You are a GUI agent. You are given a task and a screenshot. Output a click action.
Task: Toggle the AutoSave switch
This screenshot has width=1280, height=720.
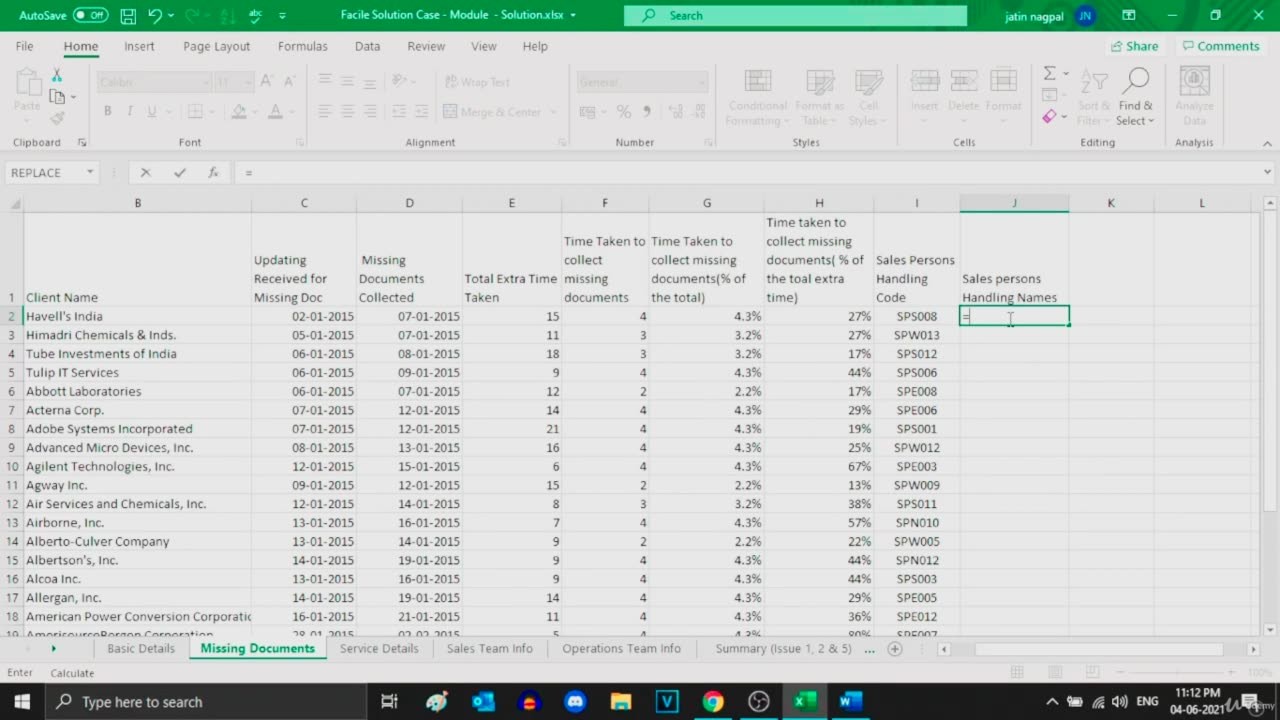click(x=90, y=15)
